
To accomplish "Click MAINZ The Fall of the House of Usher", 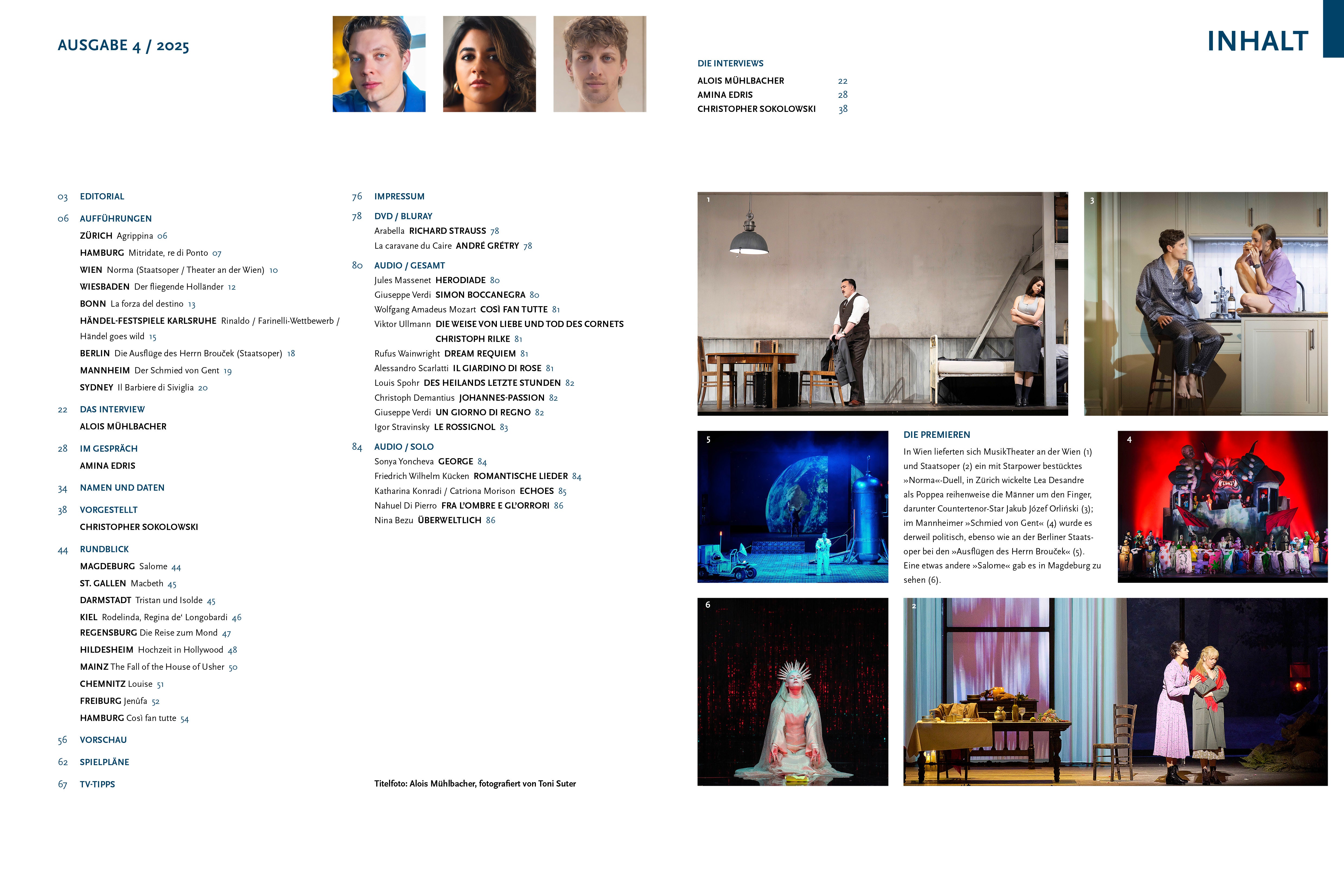I will [158, 667].
